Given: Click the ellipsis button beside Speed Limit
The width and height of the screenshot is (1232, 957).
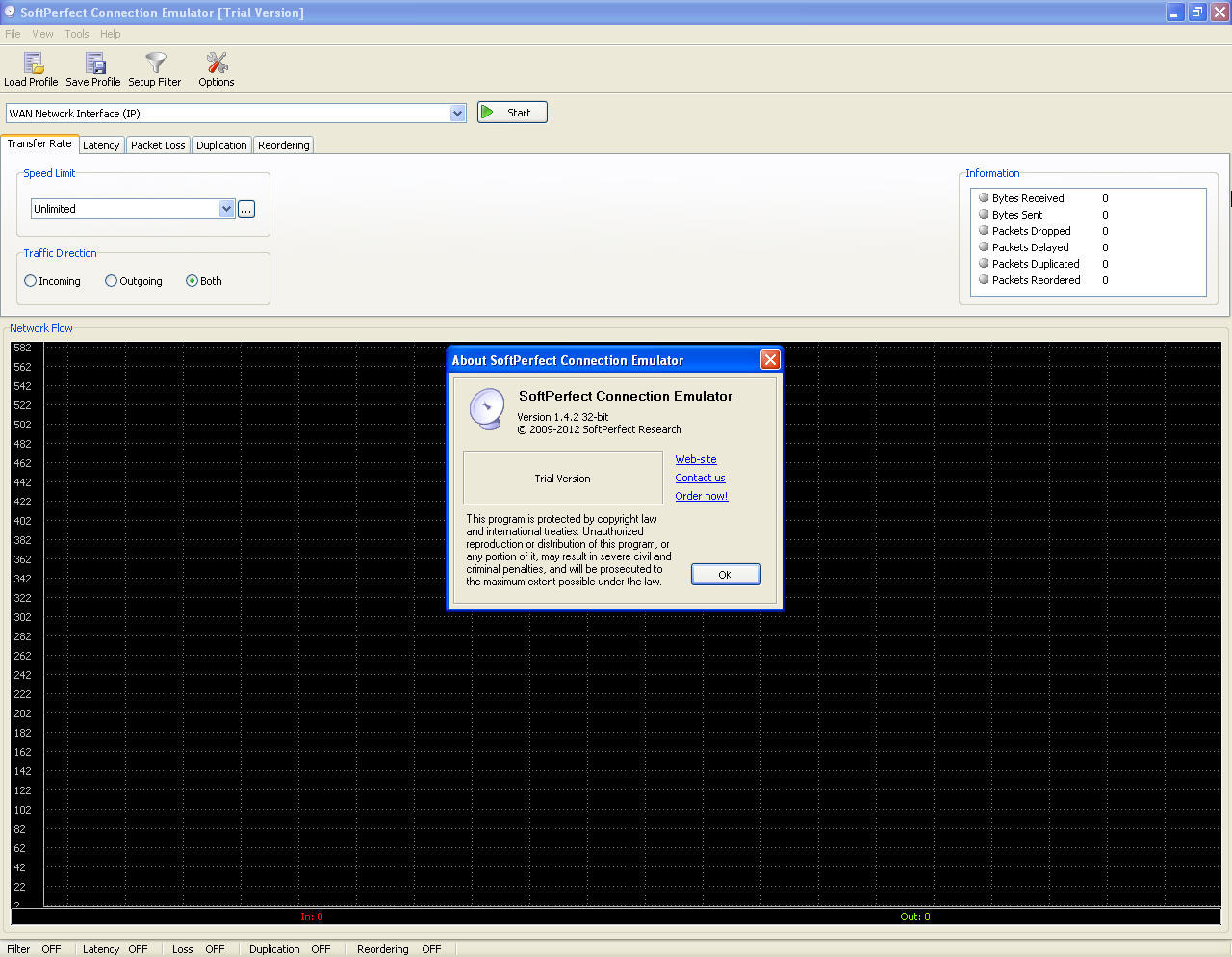Looking at the screenshot, I should [246, 209].
